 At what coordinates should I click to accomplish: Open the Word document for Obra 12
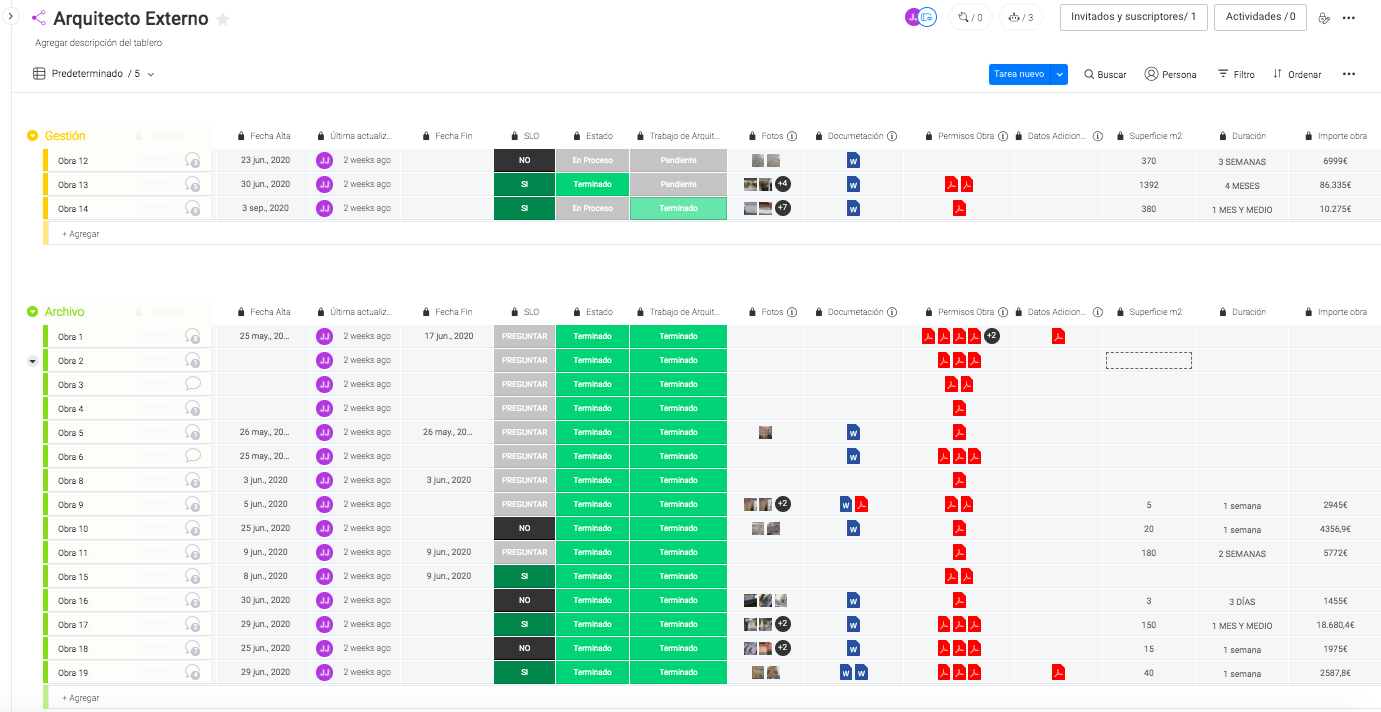(x=853, y=160)
